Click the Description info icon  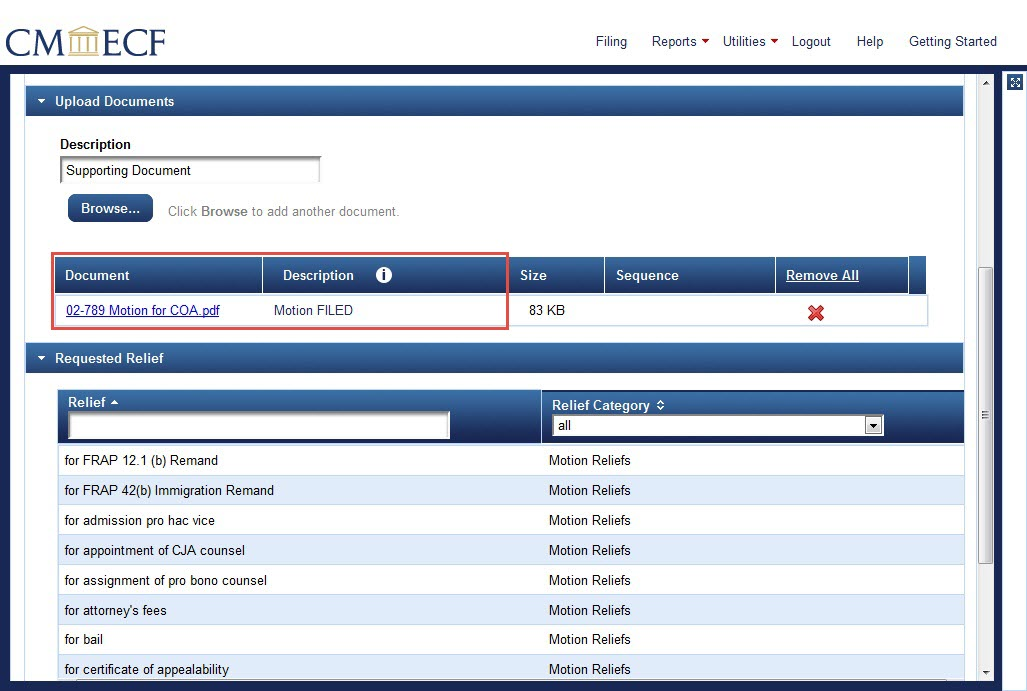click(384, 275)
